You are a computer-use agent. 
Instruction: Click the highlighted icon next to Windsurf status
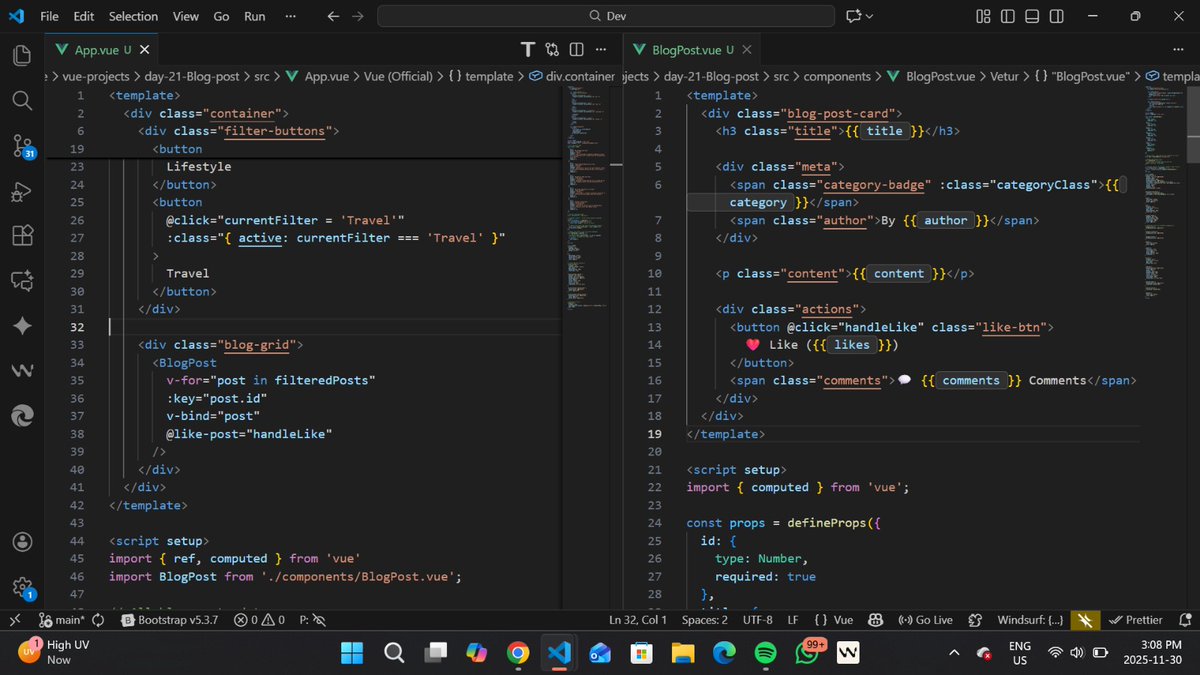pyautogui.click(x=1084, y=620)
